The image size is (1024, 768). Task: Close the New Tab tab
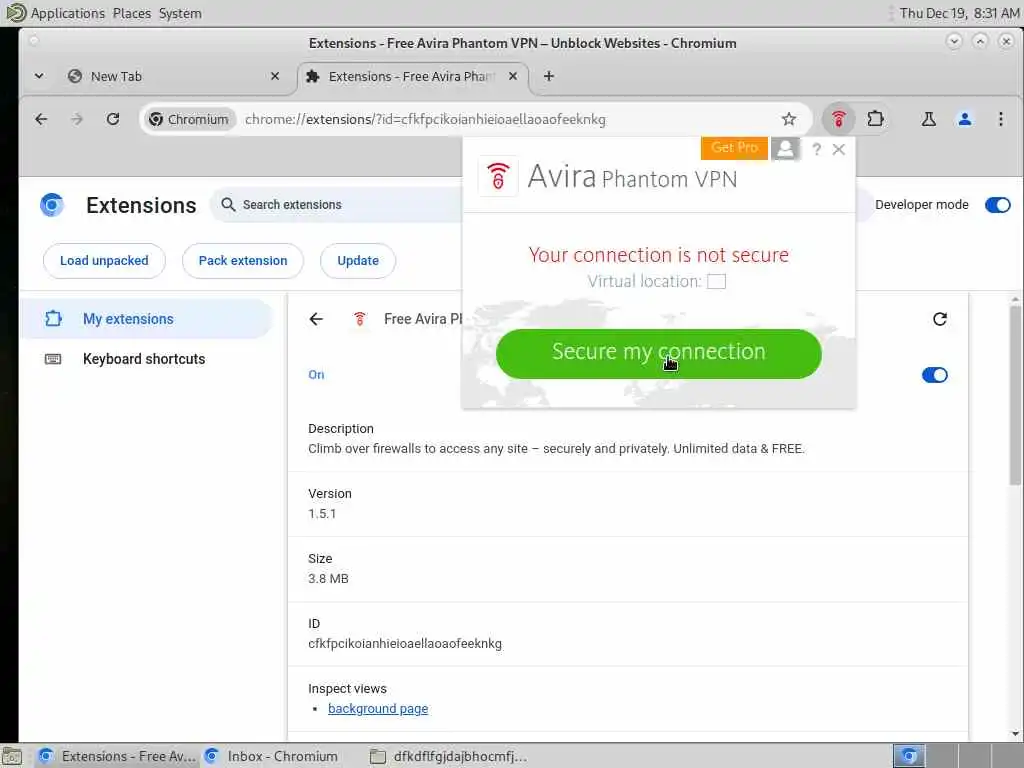275,76
